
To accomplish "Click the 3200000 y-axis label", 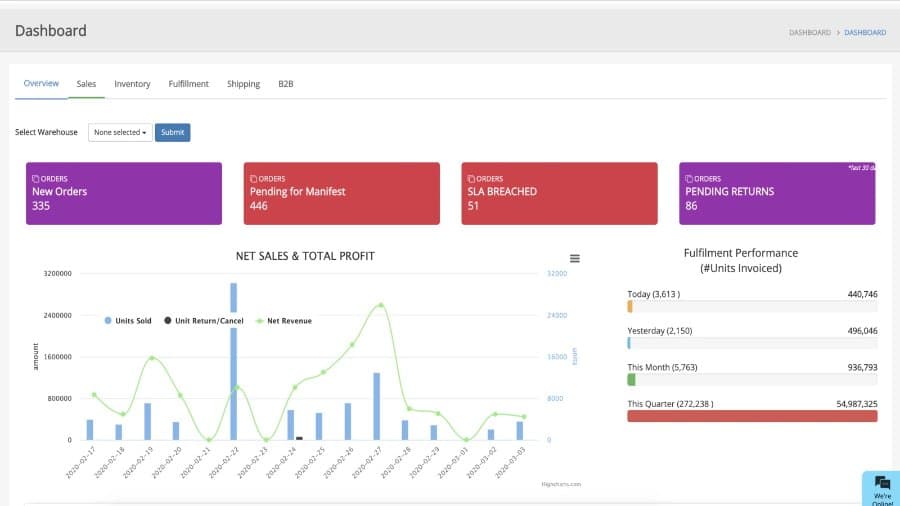I will coord(57,274).
